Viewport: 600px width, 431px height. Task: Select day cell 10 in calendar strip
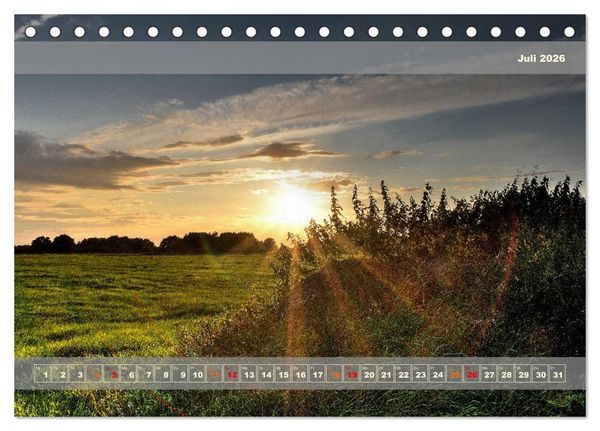(197, 374)
